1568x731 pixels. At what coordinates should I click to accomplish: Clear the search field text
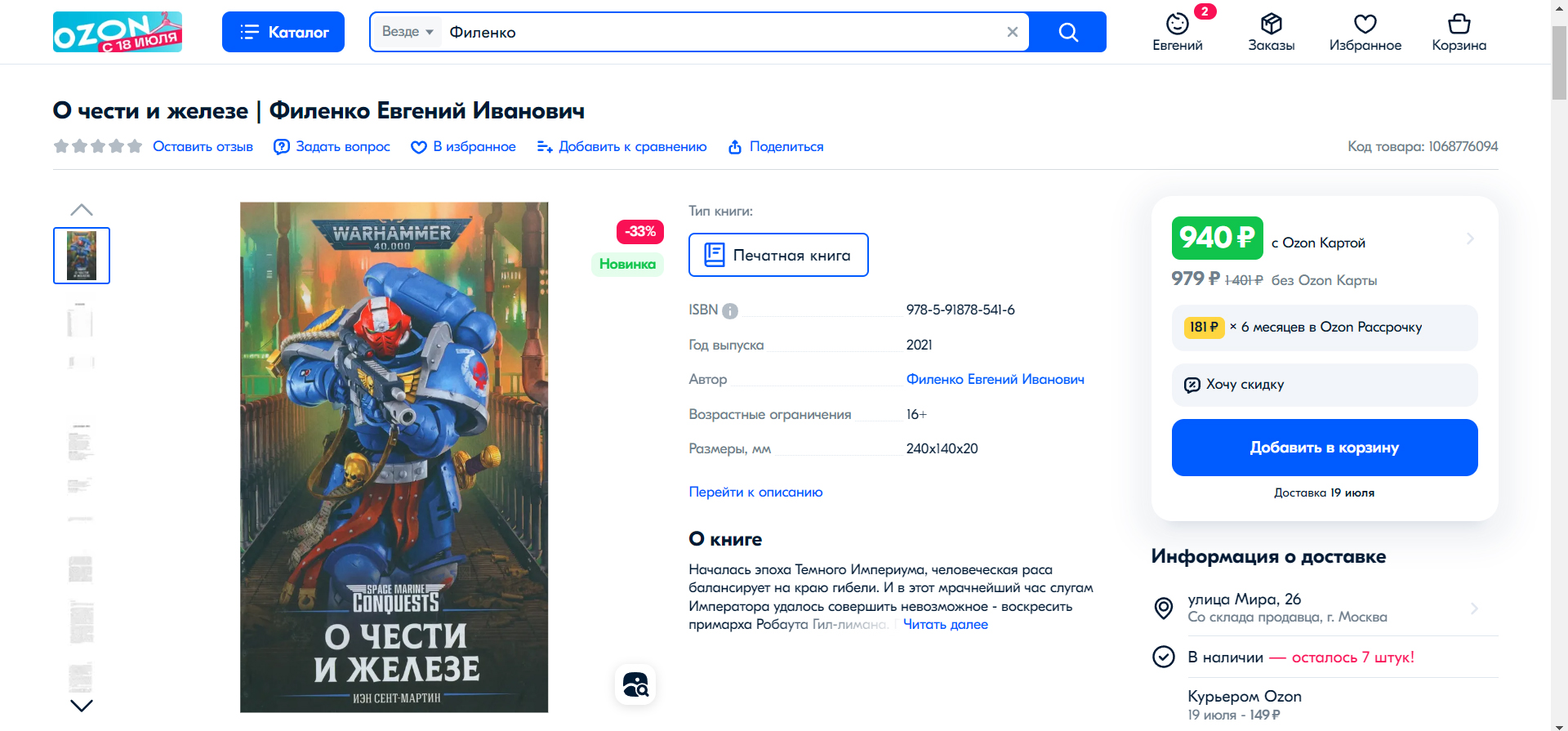(1012, 32)
